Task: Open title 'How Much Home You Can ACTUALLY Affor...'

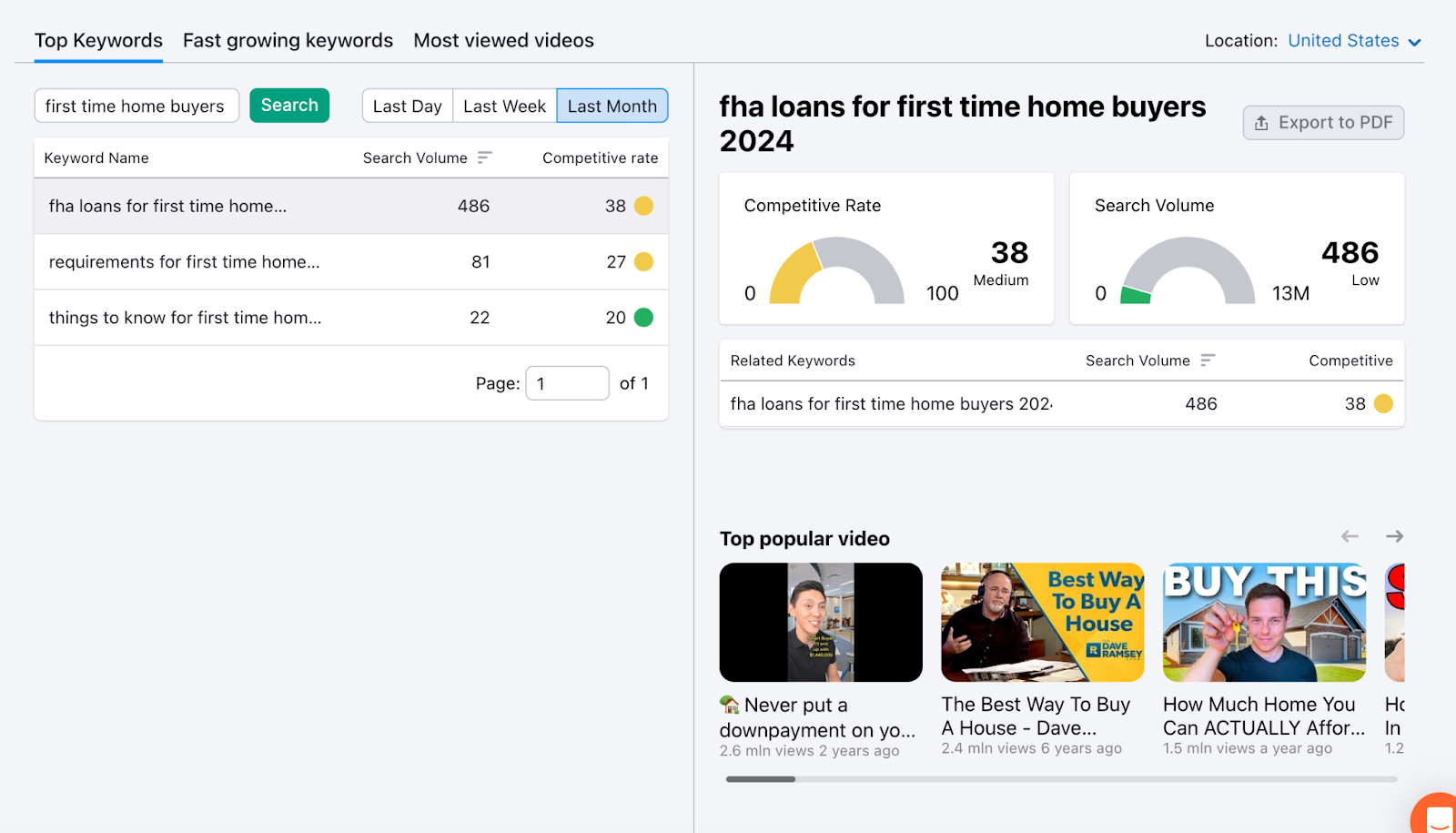Action: coord(1264,716)
